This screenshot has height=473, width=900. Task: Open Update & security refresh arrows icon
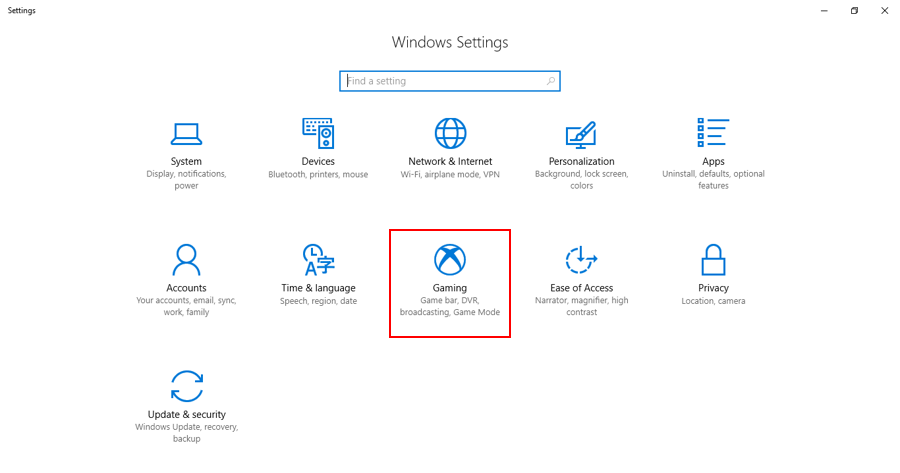[187, 386]
